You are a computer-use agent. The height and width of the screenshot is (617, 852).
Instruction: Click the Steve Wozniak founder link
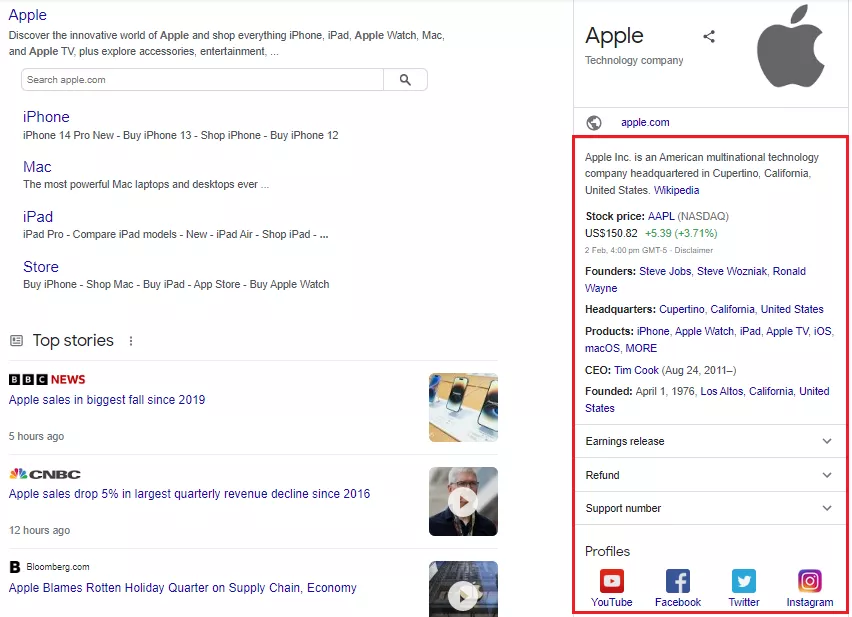pyautogui.click(x=732, y=271)
